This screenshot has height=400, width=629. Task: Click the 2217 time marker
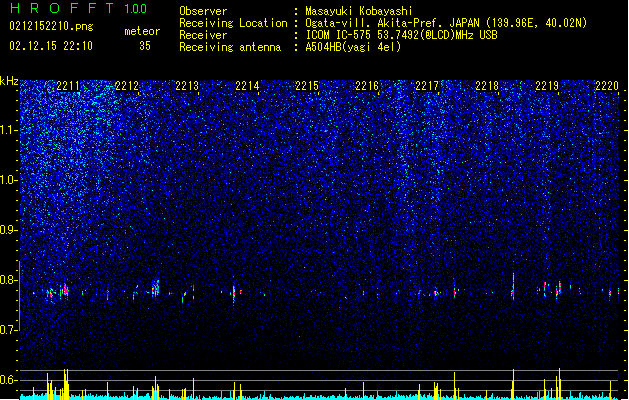[x=427, y=86]
